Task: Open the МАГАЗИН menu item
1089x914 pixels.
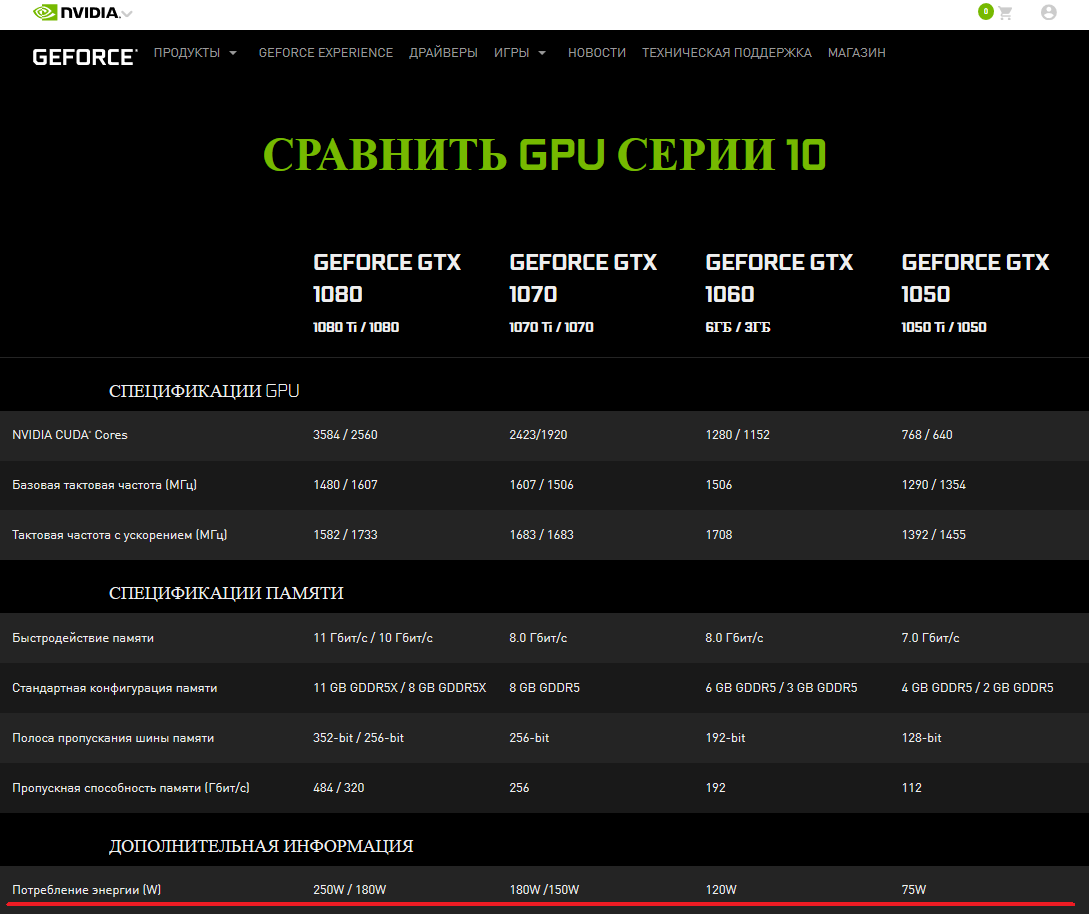Action: tap(856, 53)
